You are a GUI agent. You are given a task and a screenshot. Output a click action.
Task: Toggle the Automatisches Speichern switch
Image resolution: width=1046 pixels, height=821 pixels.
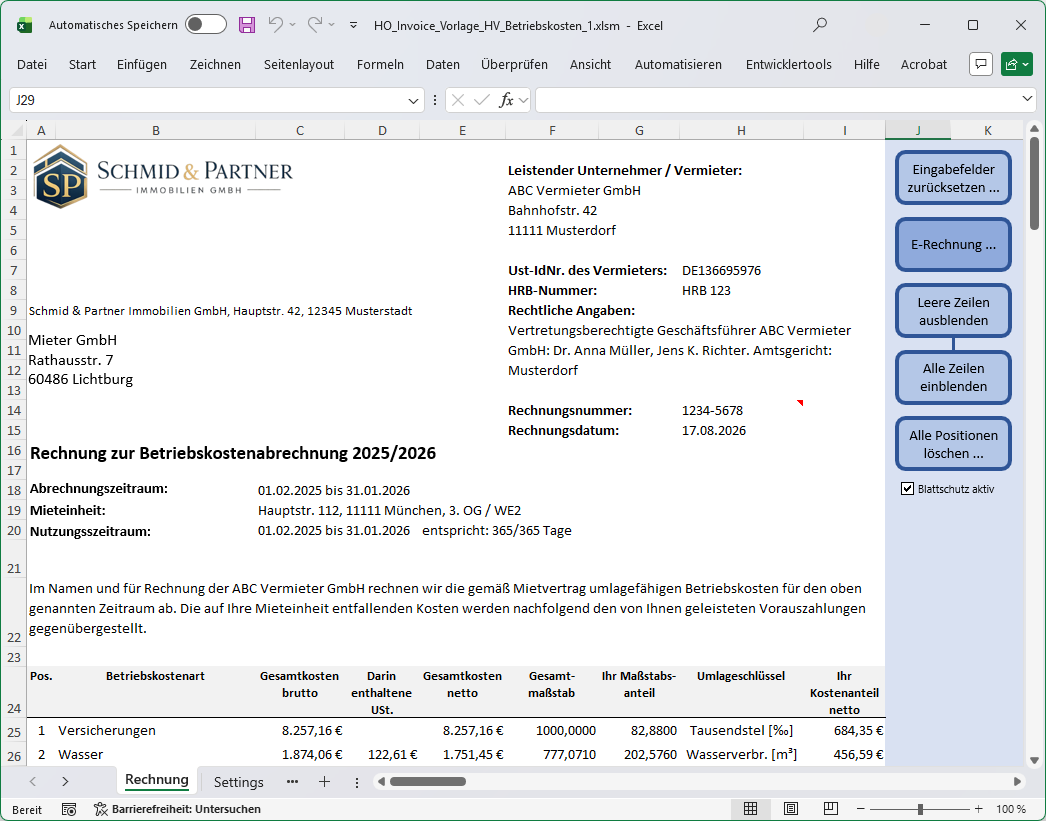205,25
